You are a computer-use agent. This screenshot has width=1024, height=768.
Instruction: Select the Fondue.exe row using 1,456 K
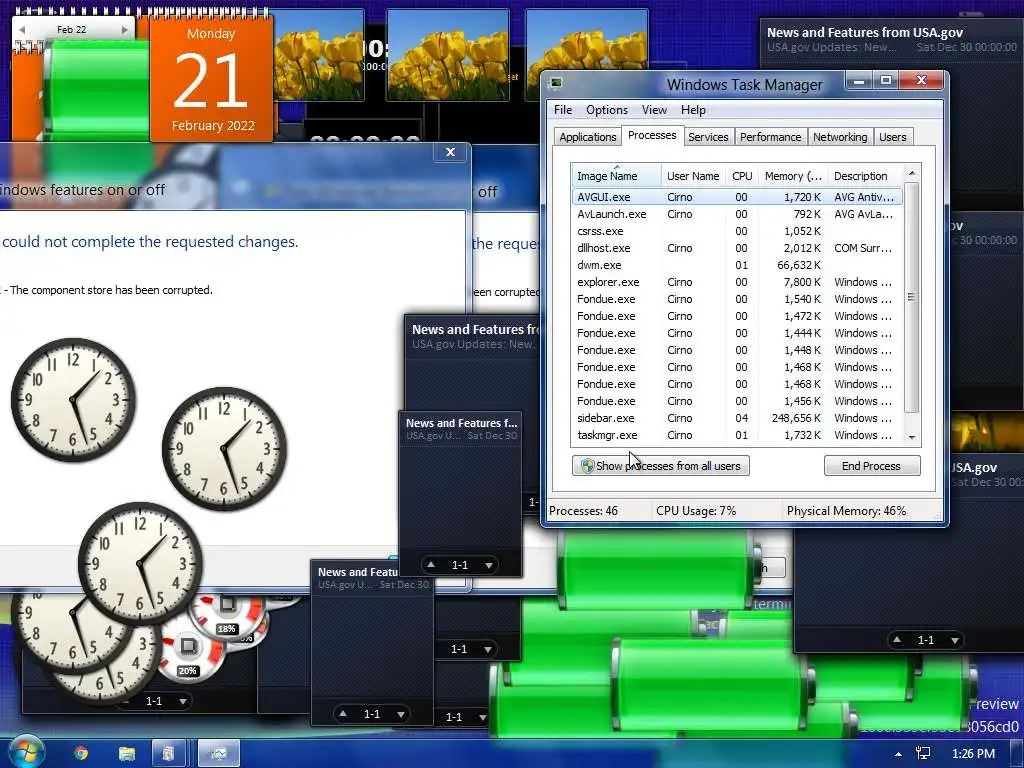[737, 400]
